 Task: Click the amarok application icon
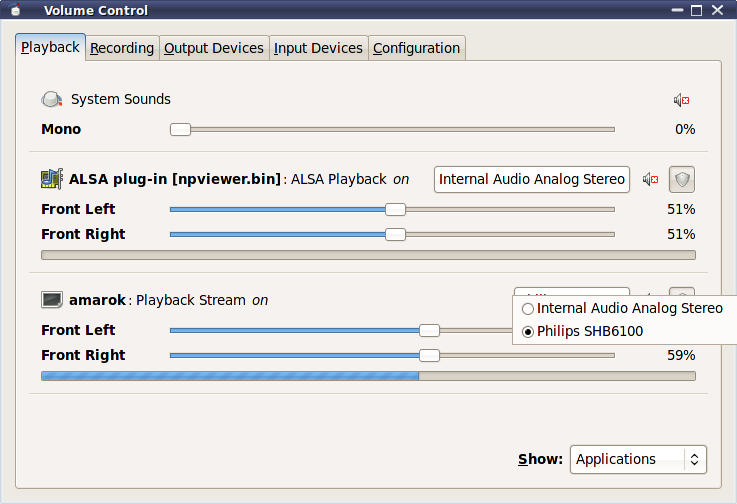point(52,300)
